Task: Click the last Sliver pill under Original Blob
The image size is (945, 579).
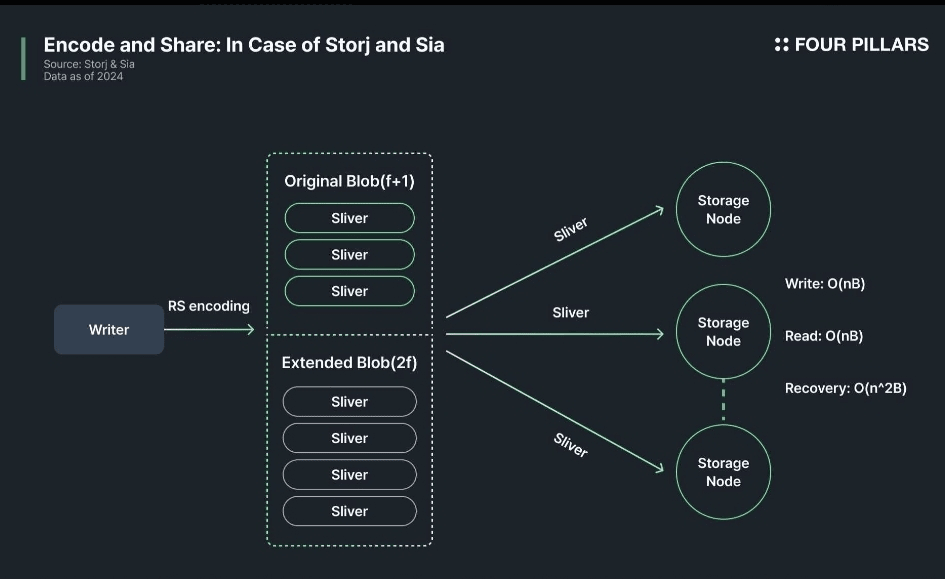Action: 350,291
